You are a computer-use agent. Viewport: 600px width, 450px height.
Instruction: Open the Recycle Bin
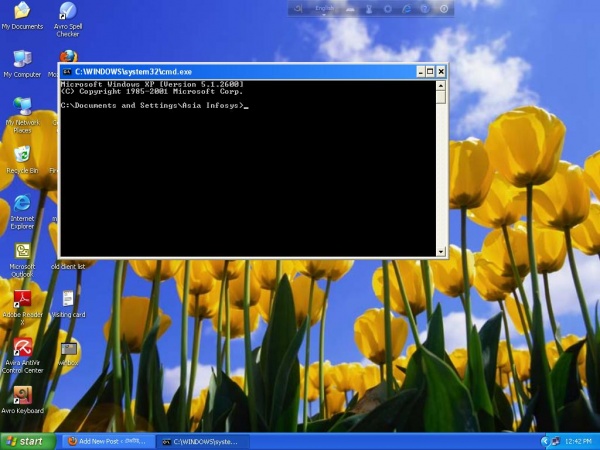click(x=22, y=160)
